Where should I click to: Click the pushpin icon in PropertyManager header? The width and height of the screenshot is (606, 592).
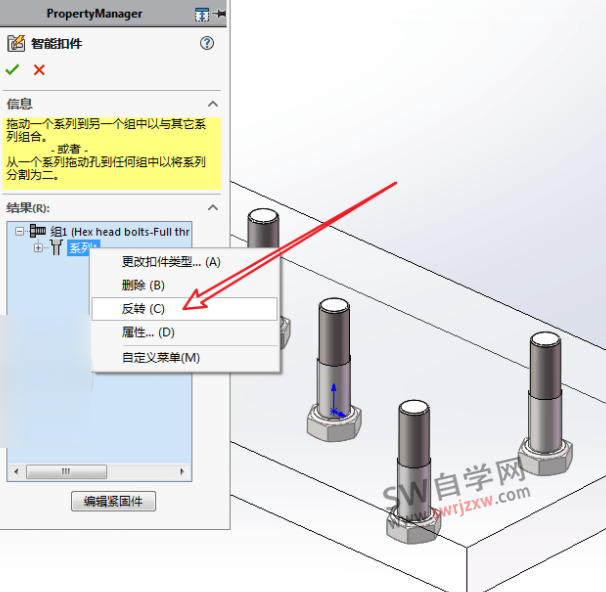(x=220, y=14)
